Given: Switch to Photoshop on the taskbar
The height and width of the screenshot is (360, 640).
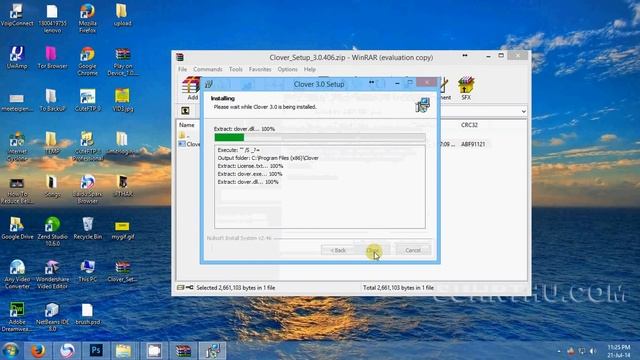Looking at the screenshot, I should [x=96, y=351].
